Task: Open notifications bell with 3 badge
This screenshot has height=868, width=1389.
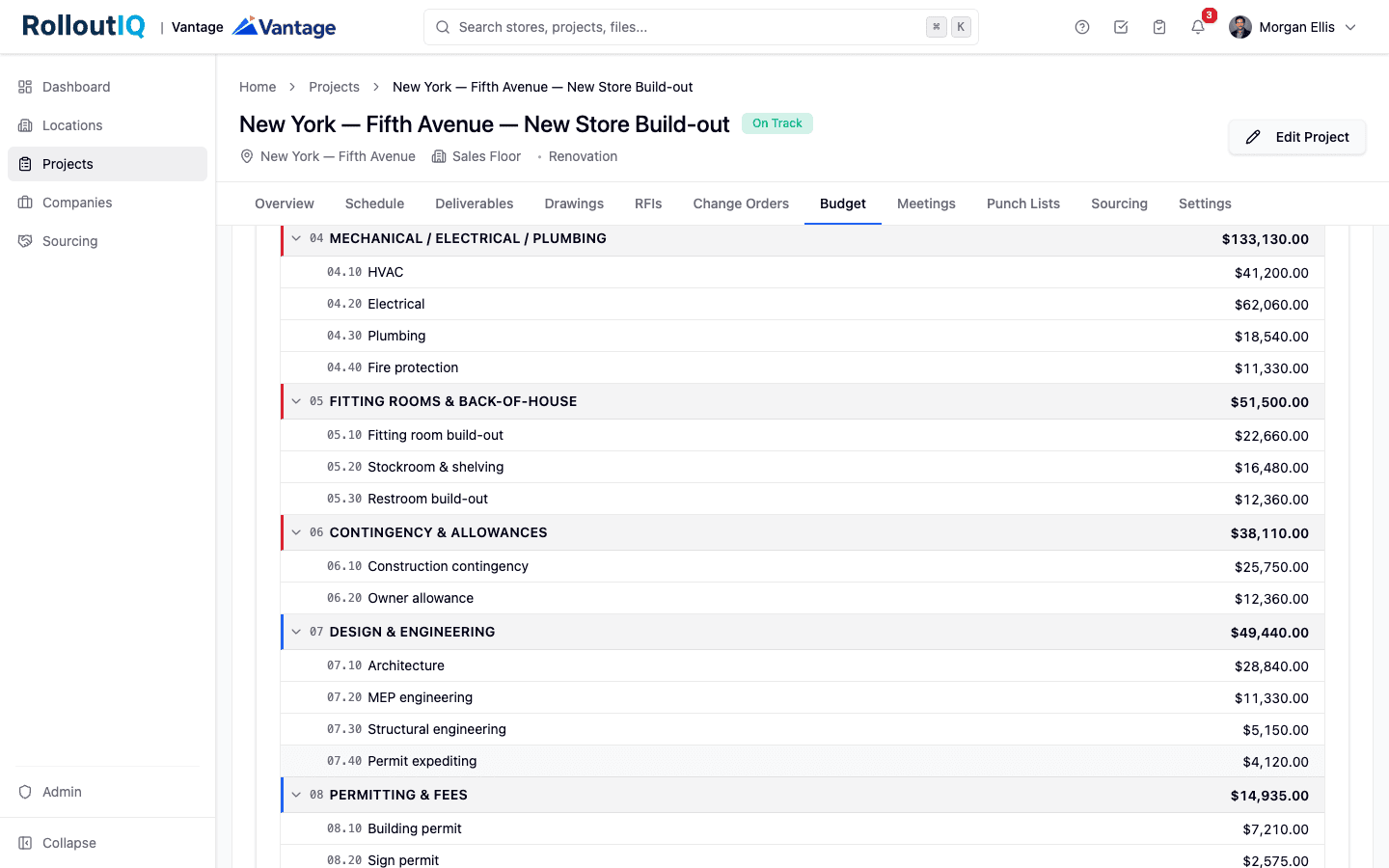Action: pyautogui.click(x=1198, y=27)
